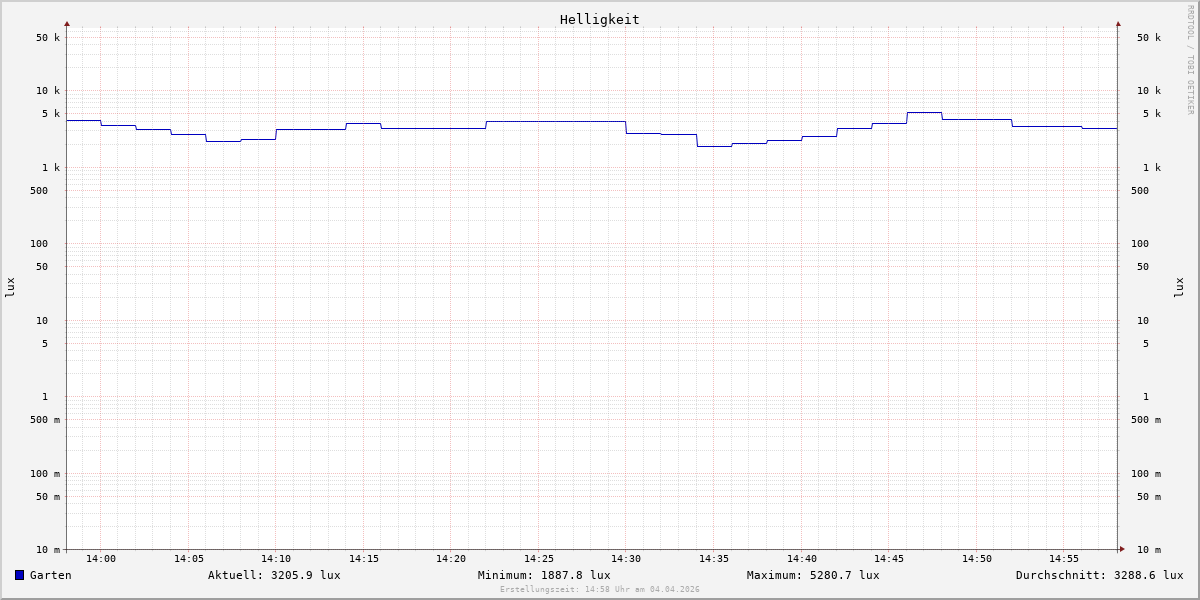Select the Helligkeit chart title
Screen dimensions: 1200x600
pyautogui.click(x=599, y=19)
